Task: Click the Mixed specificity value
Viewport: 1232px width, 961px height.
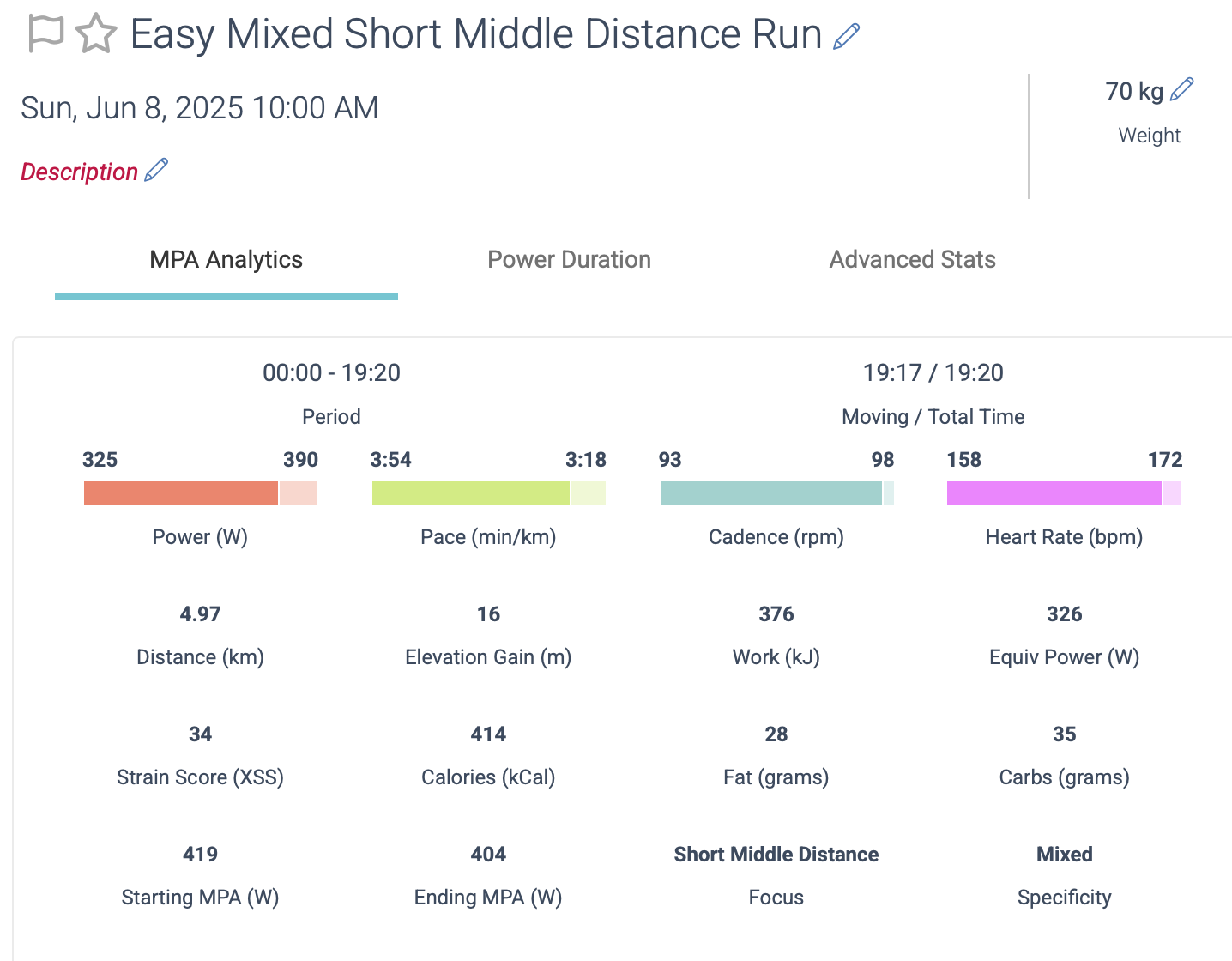Action: 1065,855
